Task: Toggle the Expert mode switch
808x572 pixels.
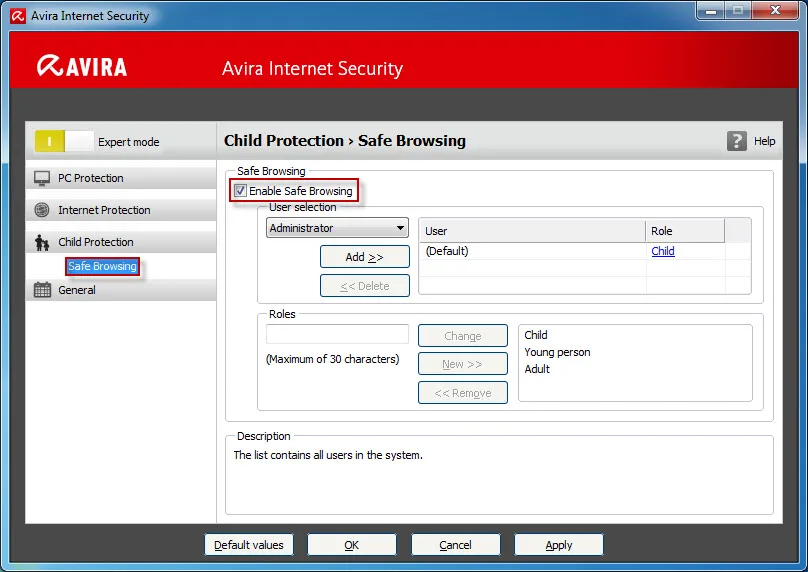Action: click(64, 141)
